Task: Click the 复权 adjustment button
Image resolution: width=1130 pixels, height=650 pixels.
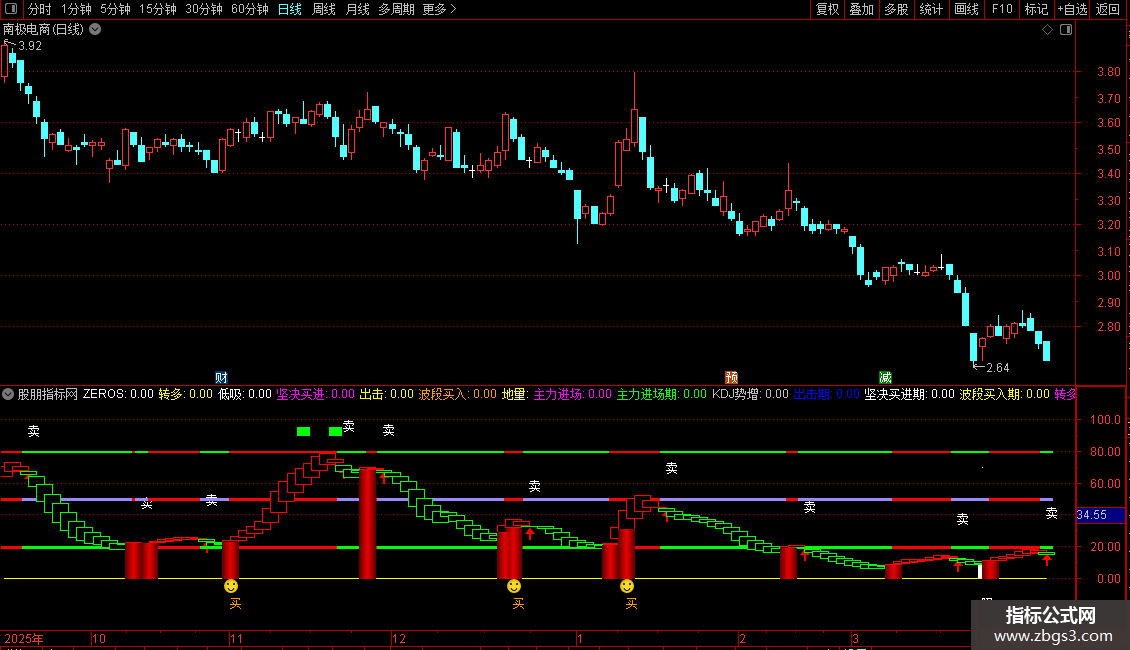Action: click(x=827, y=9)
